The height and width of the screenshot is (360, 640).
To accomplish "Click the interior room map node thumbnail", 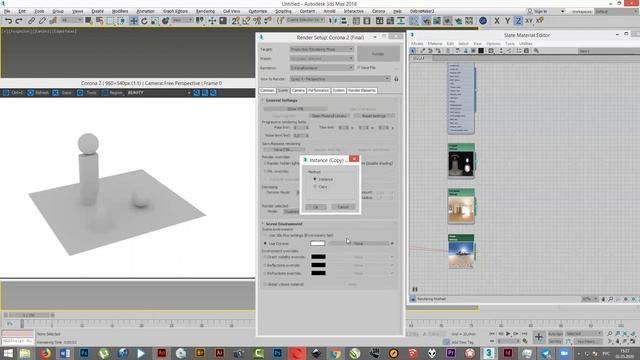I will click(x=461, y=209).
